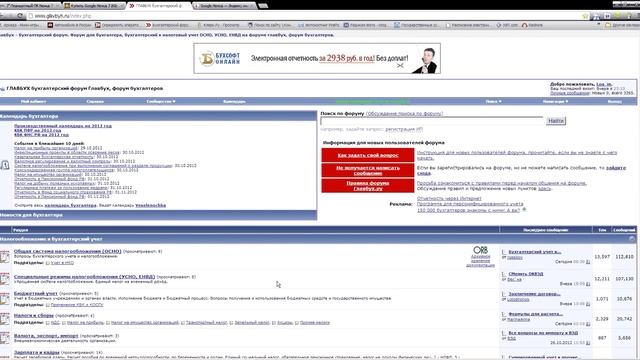Screen dimensions: 640x360
Task: Open Календарь in the forum navbar
Action: click(234, 102)
